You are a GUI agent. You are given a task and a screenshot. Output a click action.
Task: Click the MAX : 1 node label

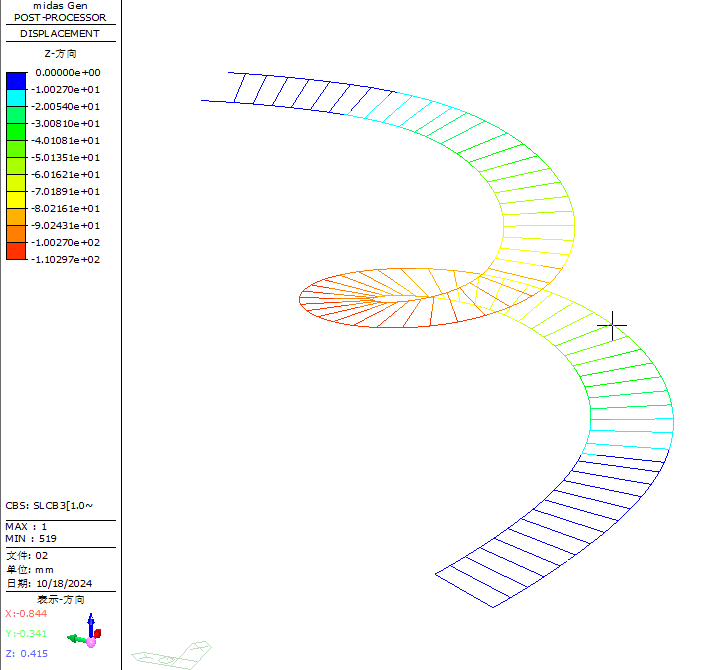27,526
